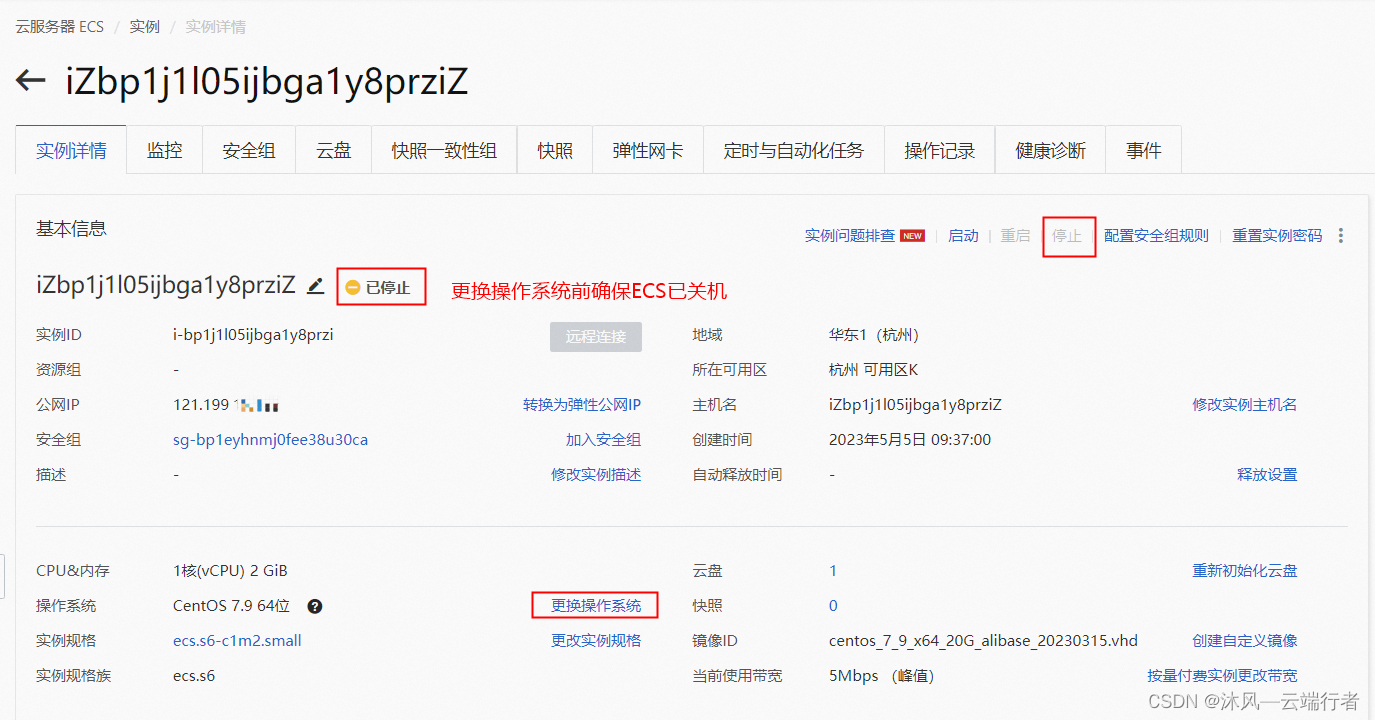Open 实例问题排查 link

point(850,236)
